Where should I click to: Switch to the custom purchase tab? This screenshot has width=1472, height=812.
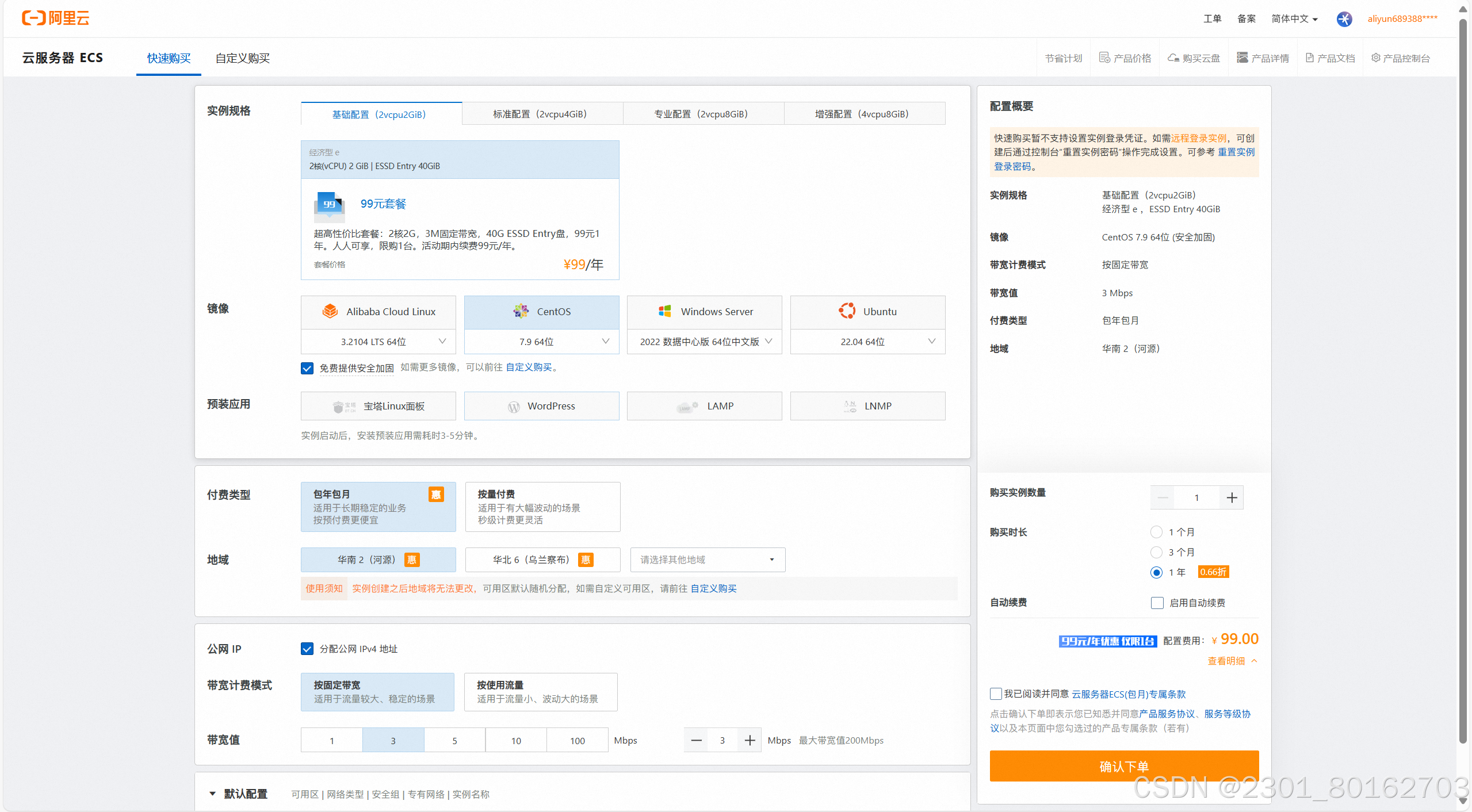coord(242,58)
